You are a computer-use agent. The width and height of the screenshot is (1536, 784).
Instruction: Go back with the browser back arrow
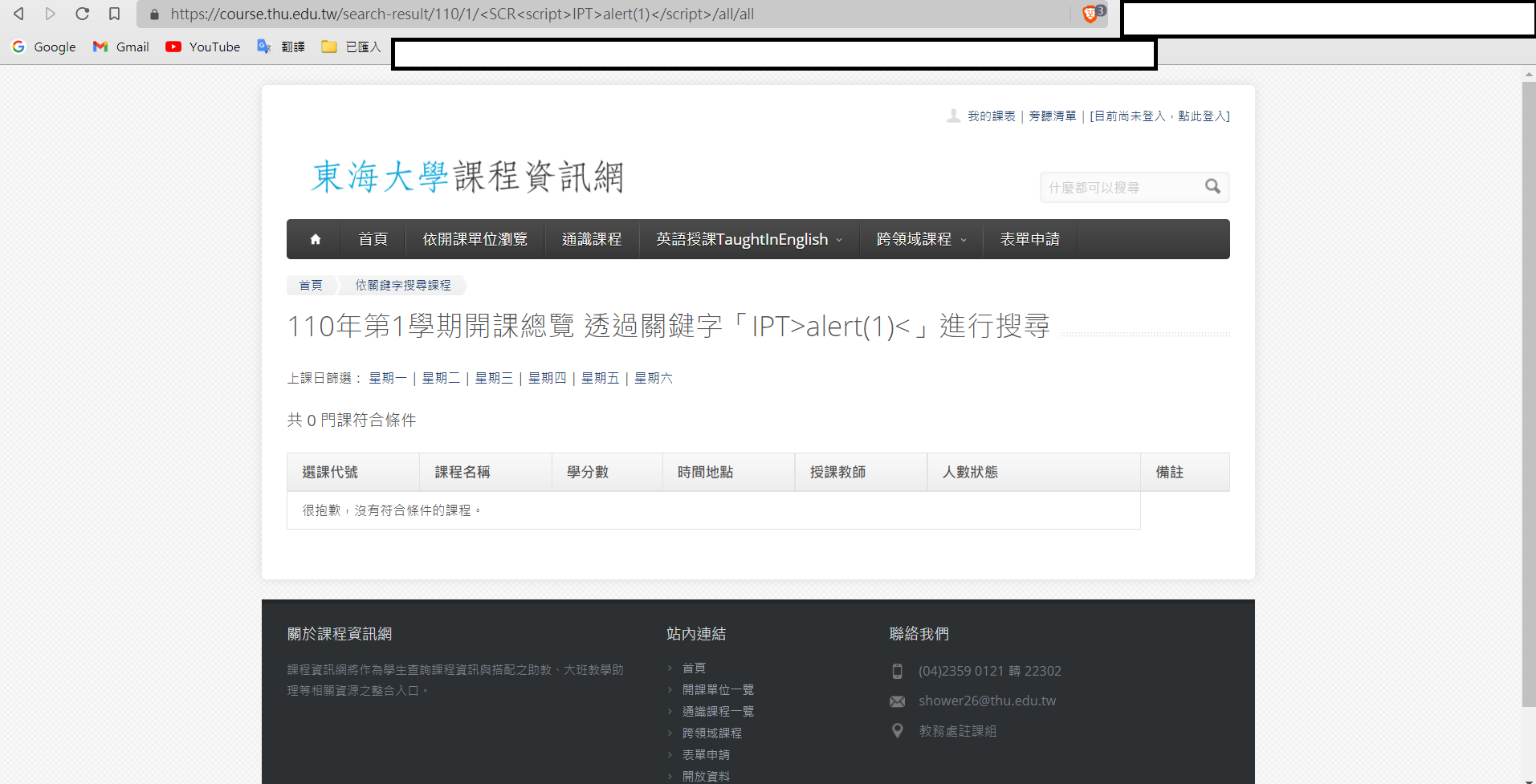point(18,14)
